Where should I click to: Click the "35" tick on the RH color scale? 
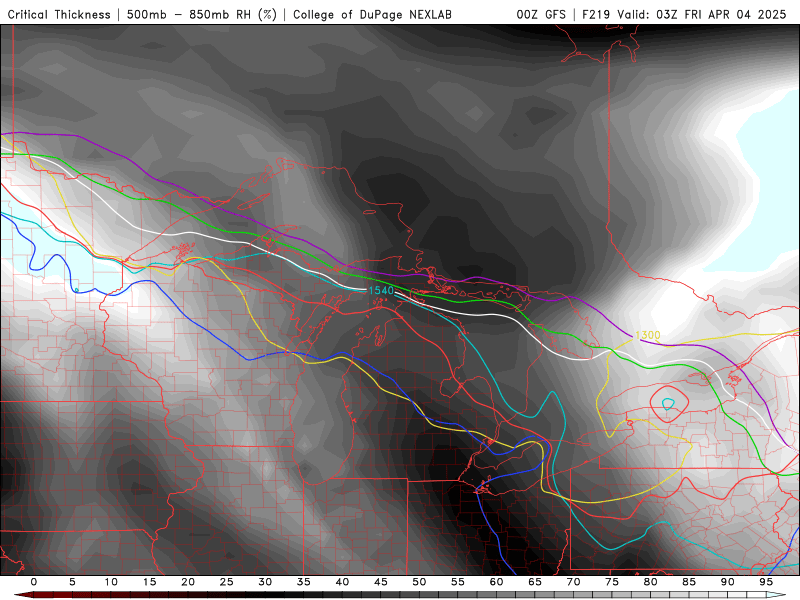click(x=304, y=582)
